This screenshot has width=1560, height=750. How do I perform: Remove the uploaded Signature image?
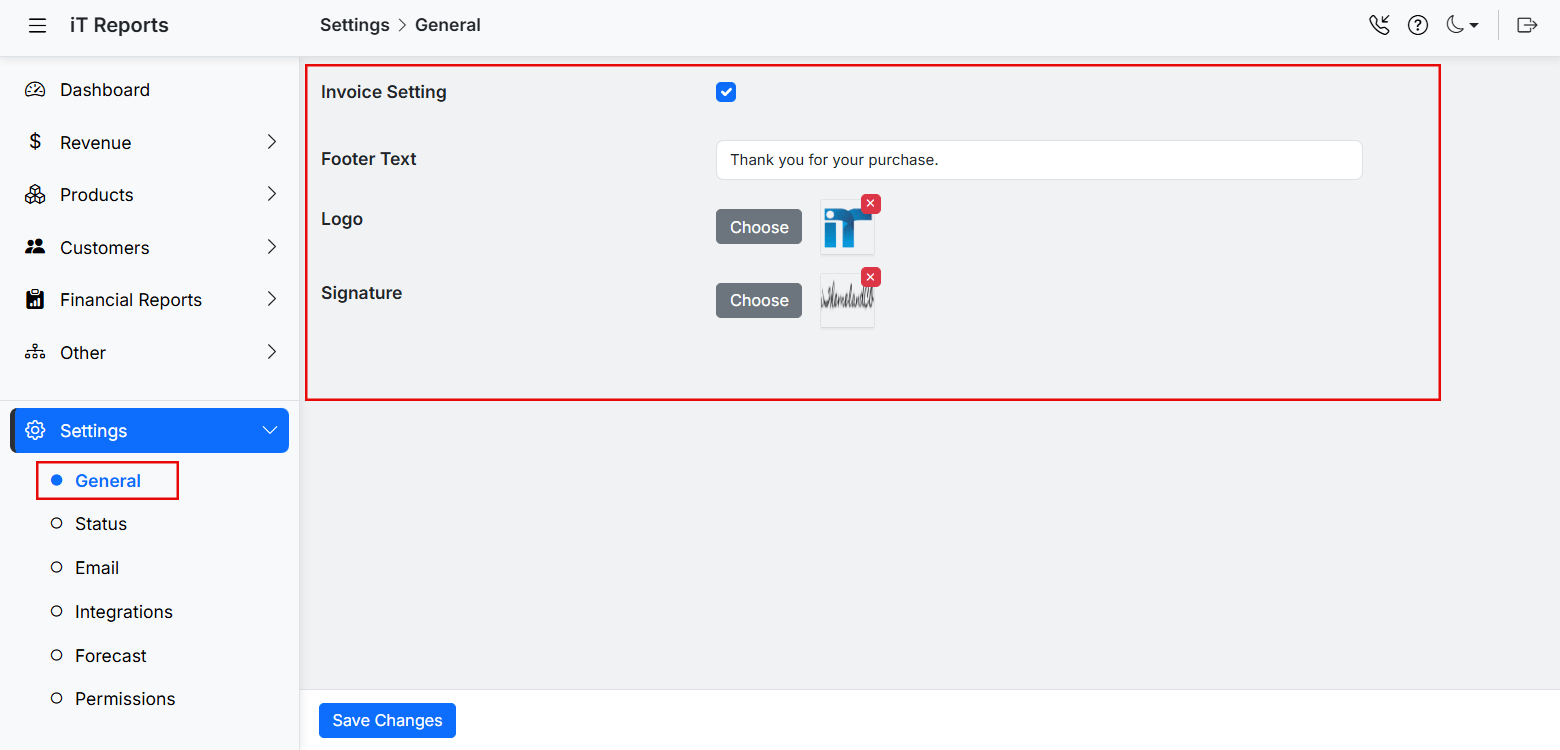point(871,277)
